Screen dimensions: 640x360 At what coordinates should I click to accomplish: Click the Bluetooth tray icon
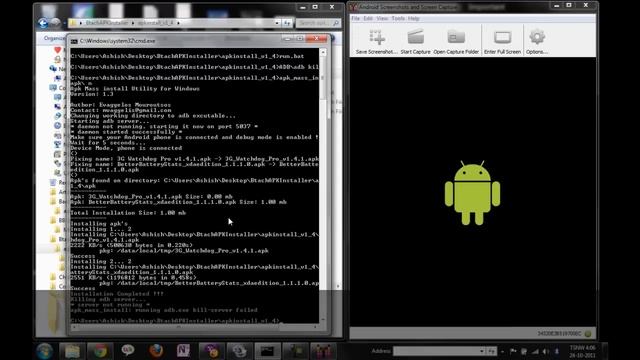556,351
